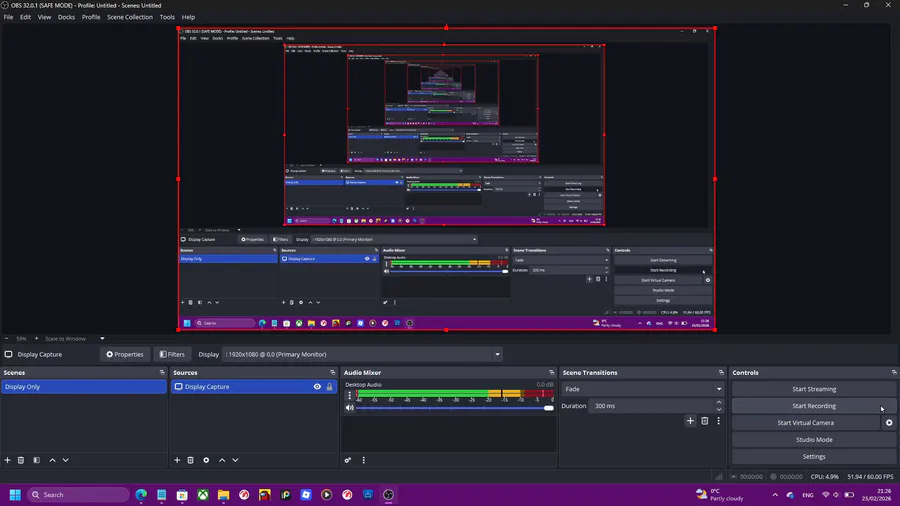The width and height of the screenshot is (900, 506).
Task: Pop out the Scenes dock
Action: click(162, 372)
